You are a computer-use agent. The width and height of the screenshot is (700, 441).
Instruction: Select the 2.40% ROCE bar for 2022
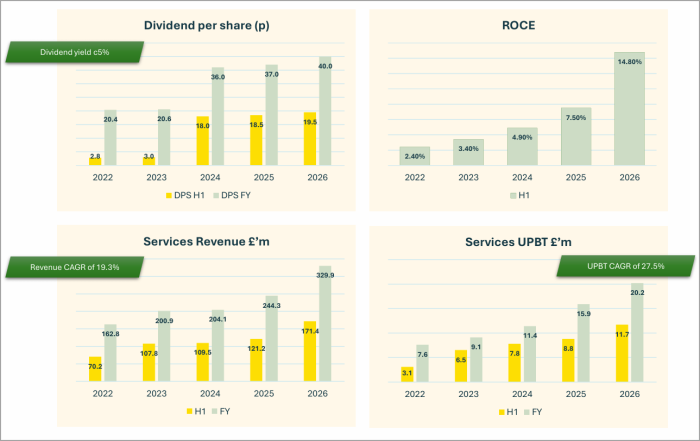[x=415, y=156]
